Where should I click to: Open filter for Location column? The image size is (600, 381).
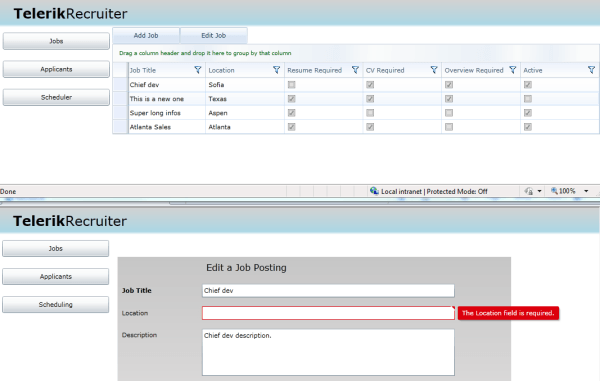coord(276,70)
